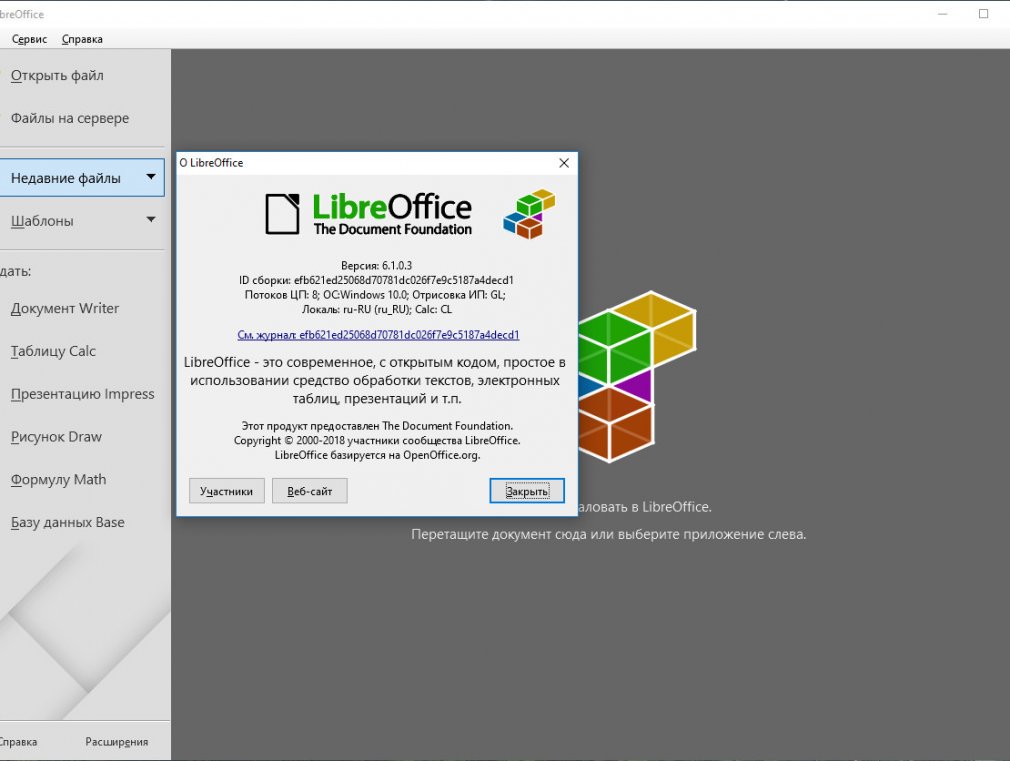Open the Сервис menu
Image resolution: width=1010 pixels, height=761 pixels.
29,39
